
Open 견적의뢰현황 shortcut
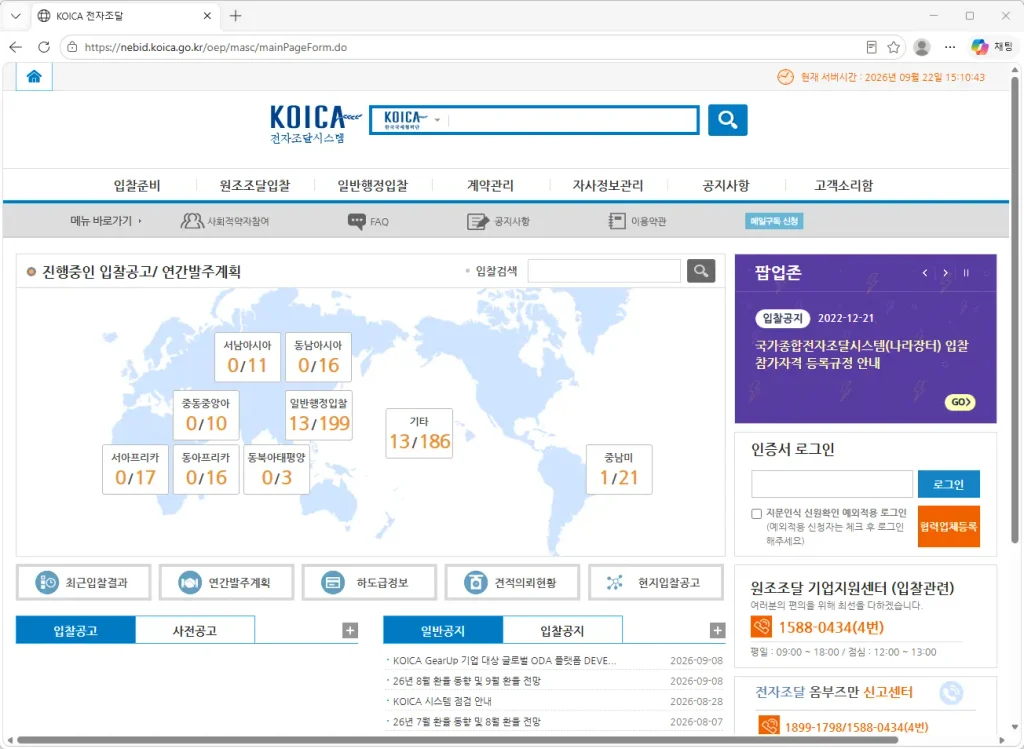click(x=512, y=582)
